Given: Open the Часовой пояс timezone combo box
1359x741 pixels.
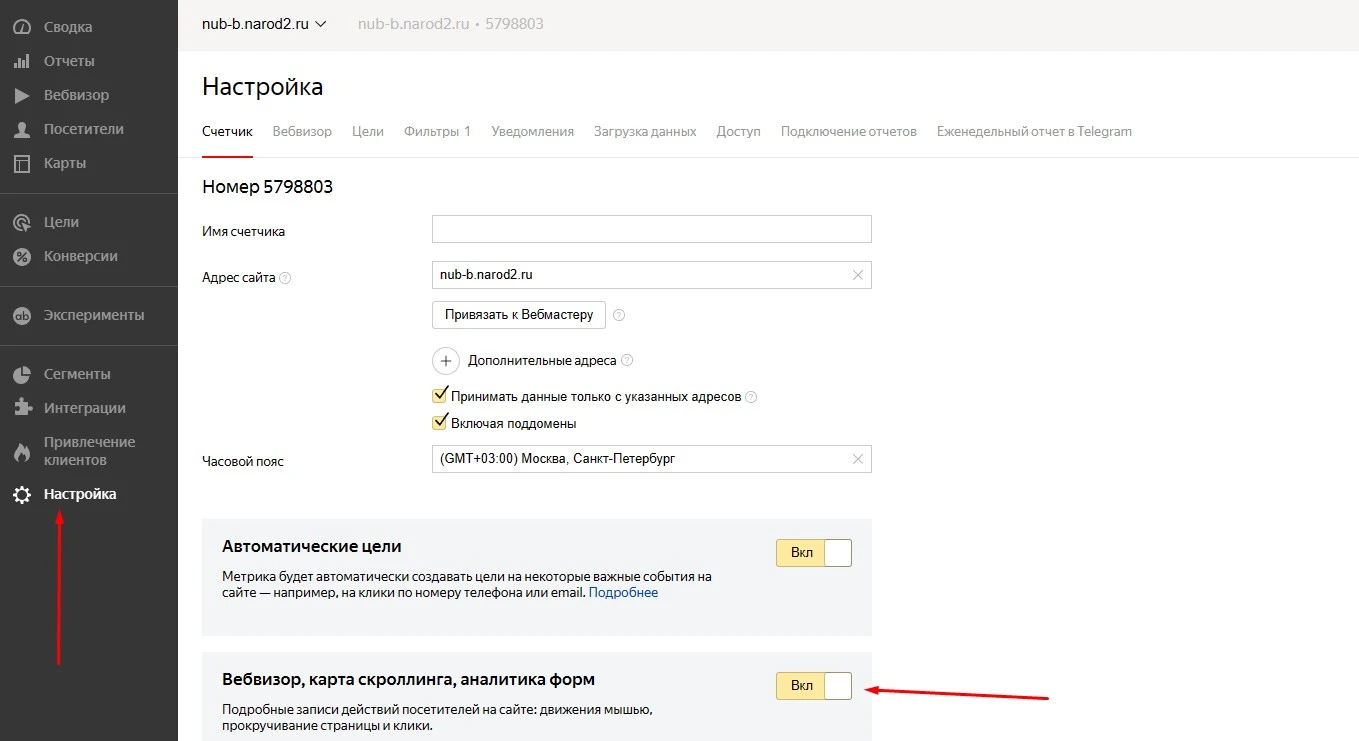Looking at the screenshot, I should [652, 459].
